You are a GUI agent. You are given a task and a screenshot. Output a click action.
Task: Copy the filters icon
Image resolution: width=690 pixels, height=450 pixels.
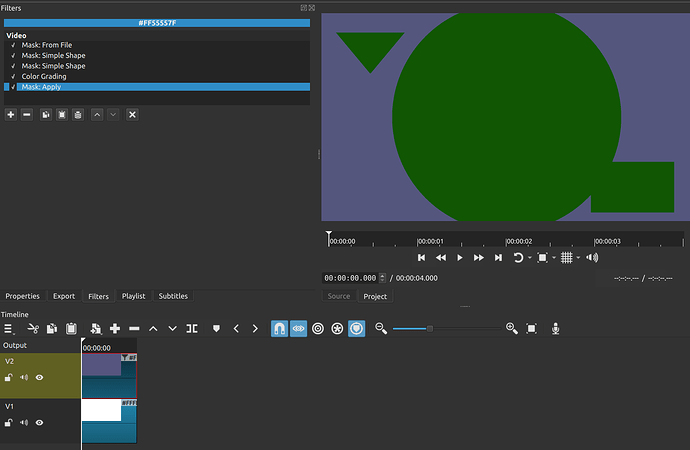46,115
